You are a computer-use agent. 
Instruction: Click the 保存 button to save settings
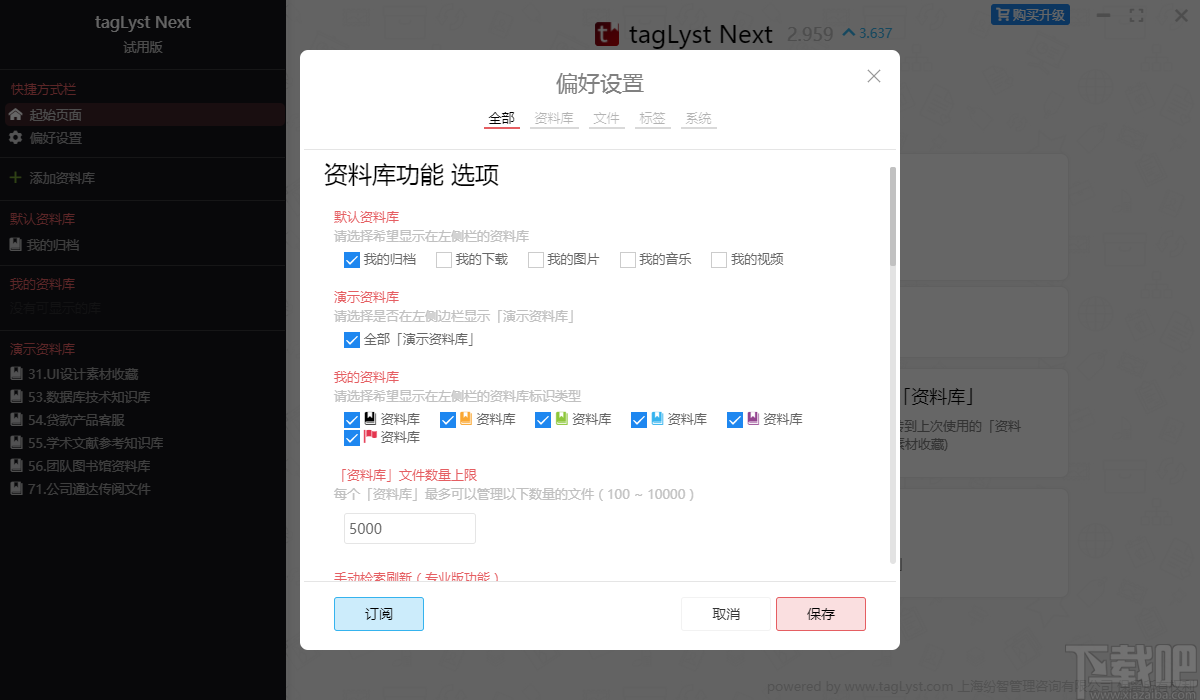820,614
